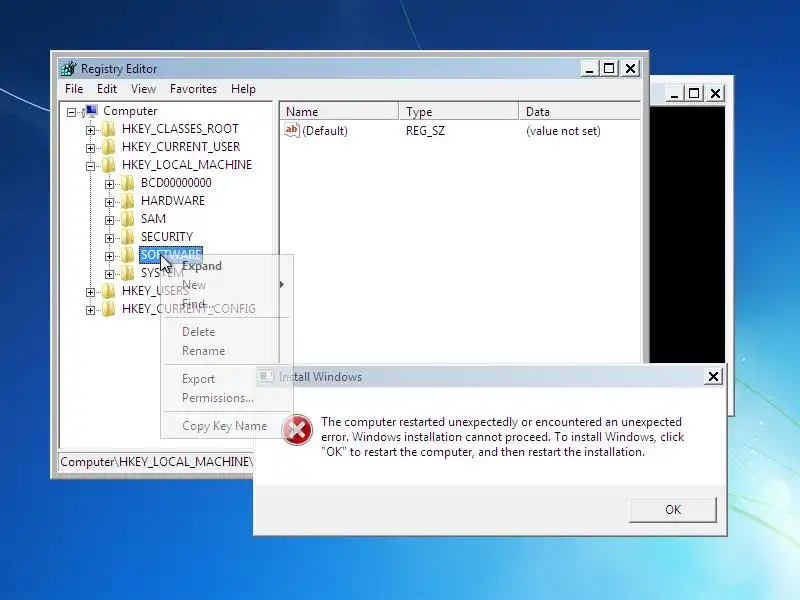Expand the HARDWARE node
This screenshot has height=600, width=800.
(109, 202)
